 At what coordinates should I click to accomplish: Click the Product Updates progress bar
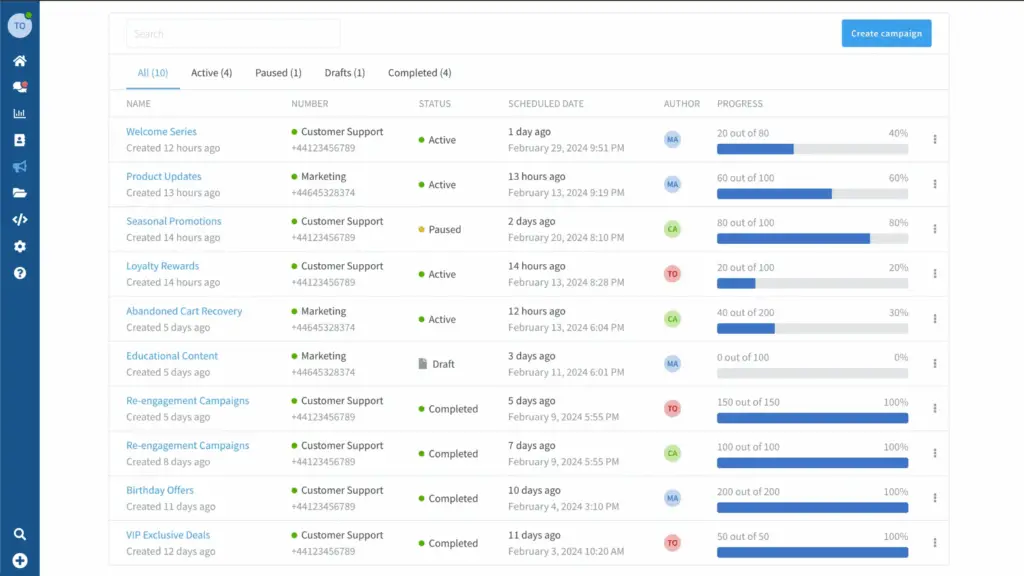(812, 194)
